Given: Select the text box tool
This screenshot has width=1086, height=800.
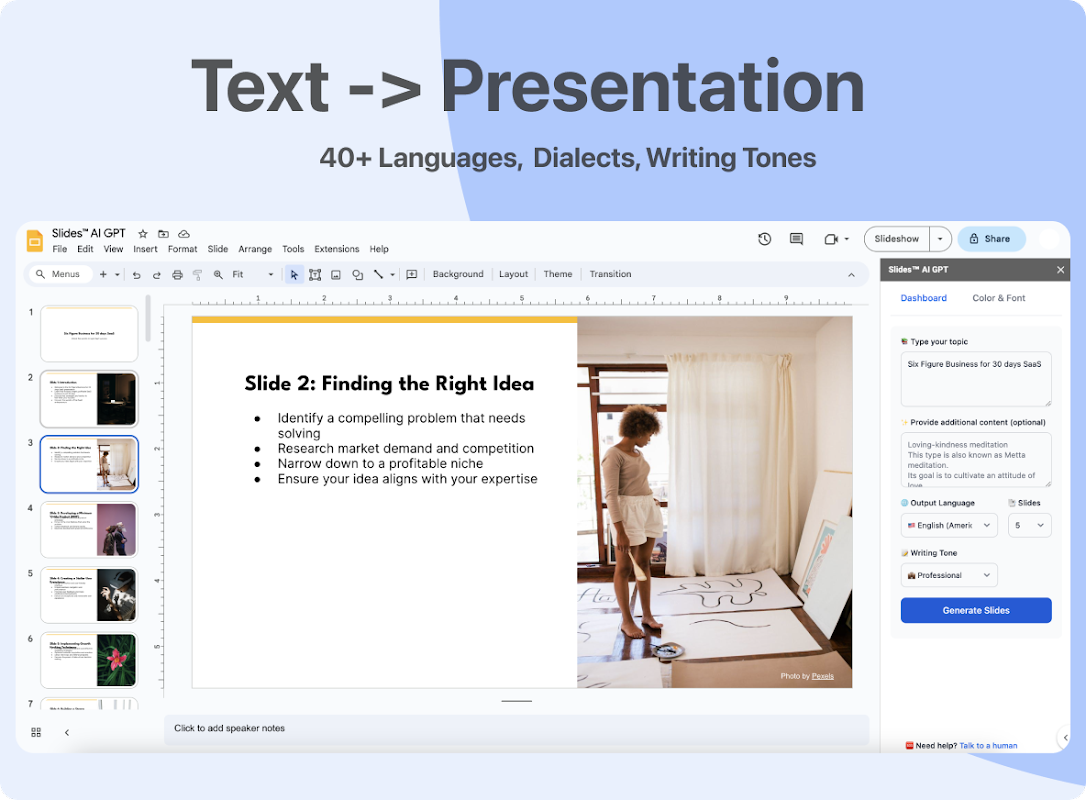Looking at the screenshot, I should pos(315,275).
